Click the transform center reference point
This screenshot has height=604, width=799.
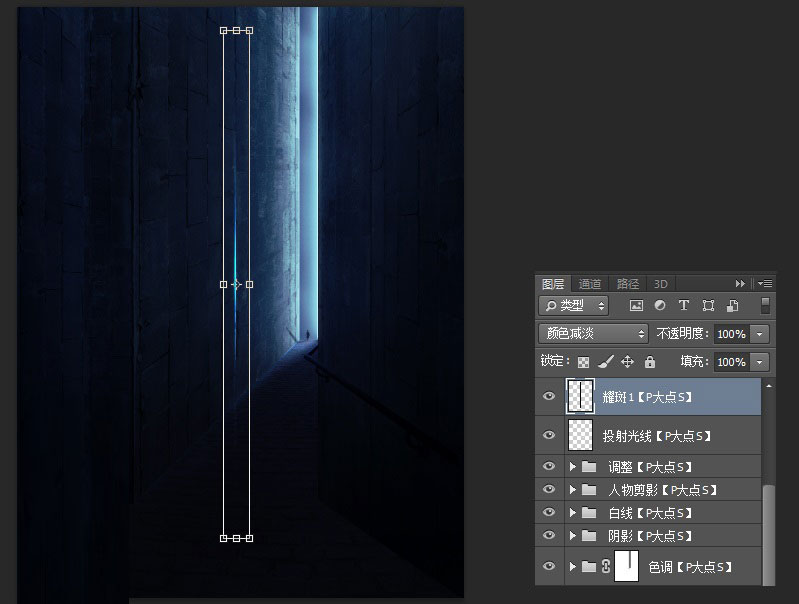[236, 284]
